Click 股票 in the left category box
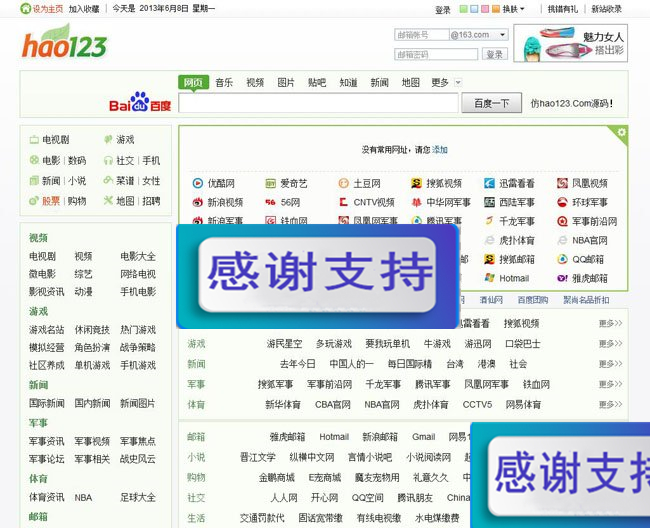The height and width of the screenshot is (528, 650). click(x=51, y=201)
